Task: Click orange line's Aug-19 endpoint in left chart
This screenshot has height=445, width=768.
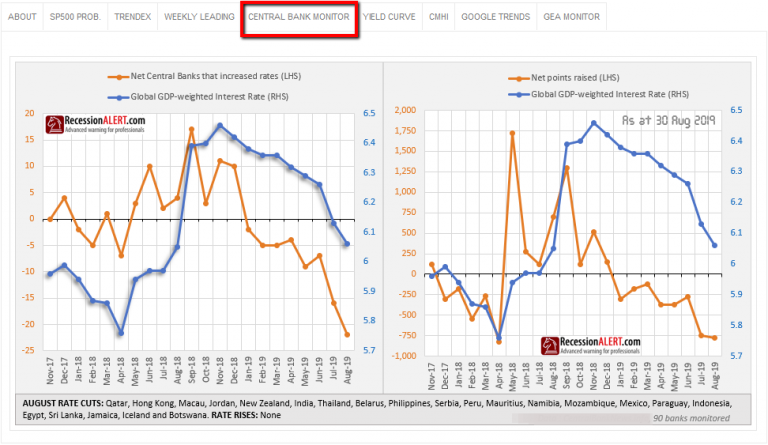Action: [347, 335]
